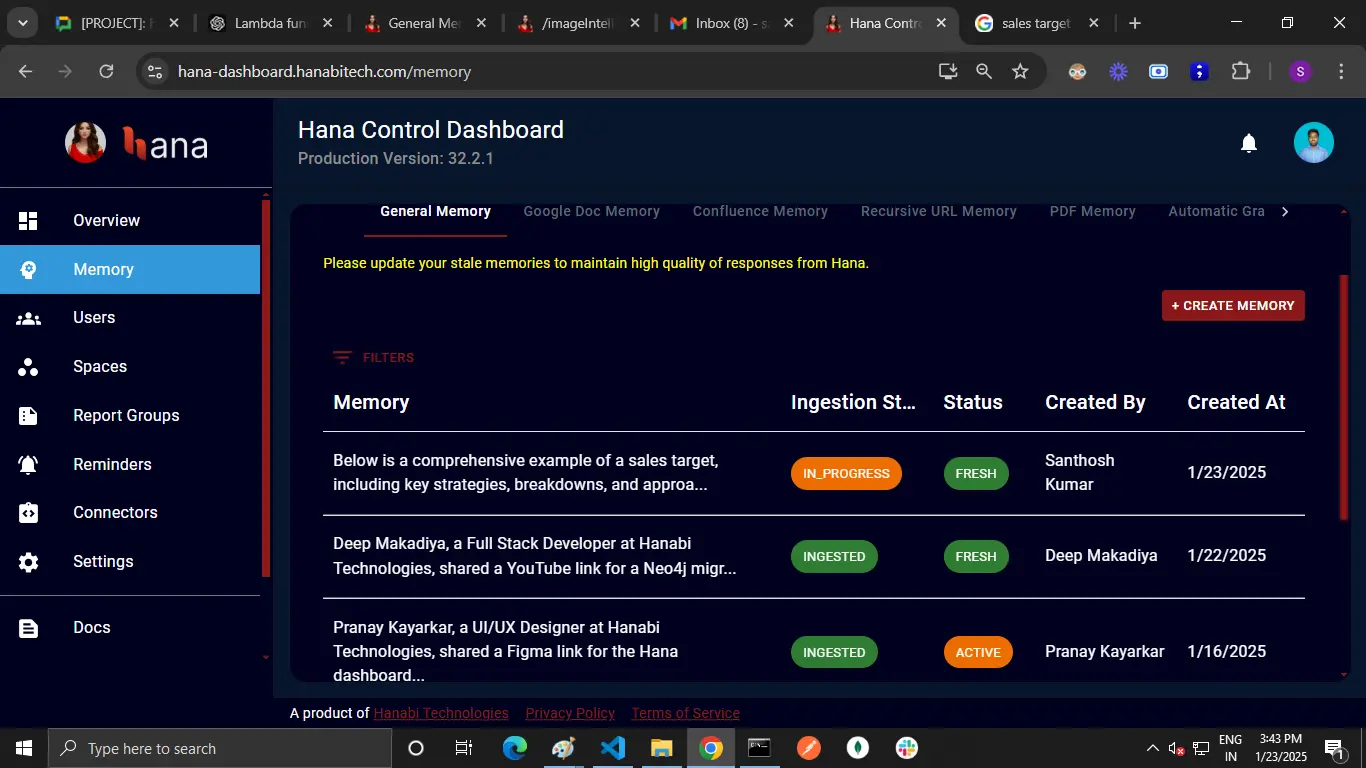Switch to Google Doc Memory tab
The height and width of the screenshot is (768, 1366).
pyautogui.click(x=592, y=211)
